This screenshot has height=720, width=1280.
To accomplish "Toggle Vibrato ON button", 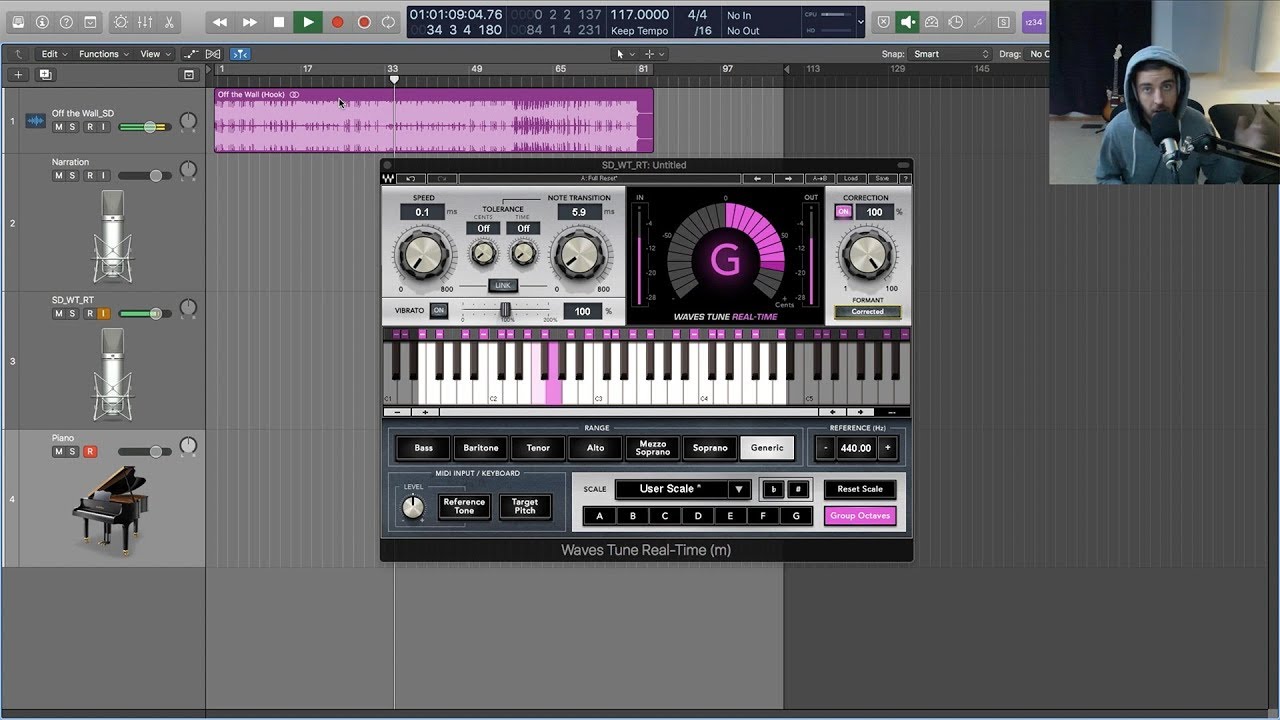I will tap(438, 311).
